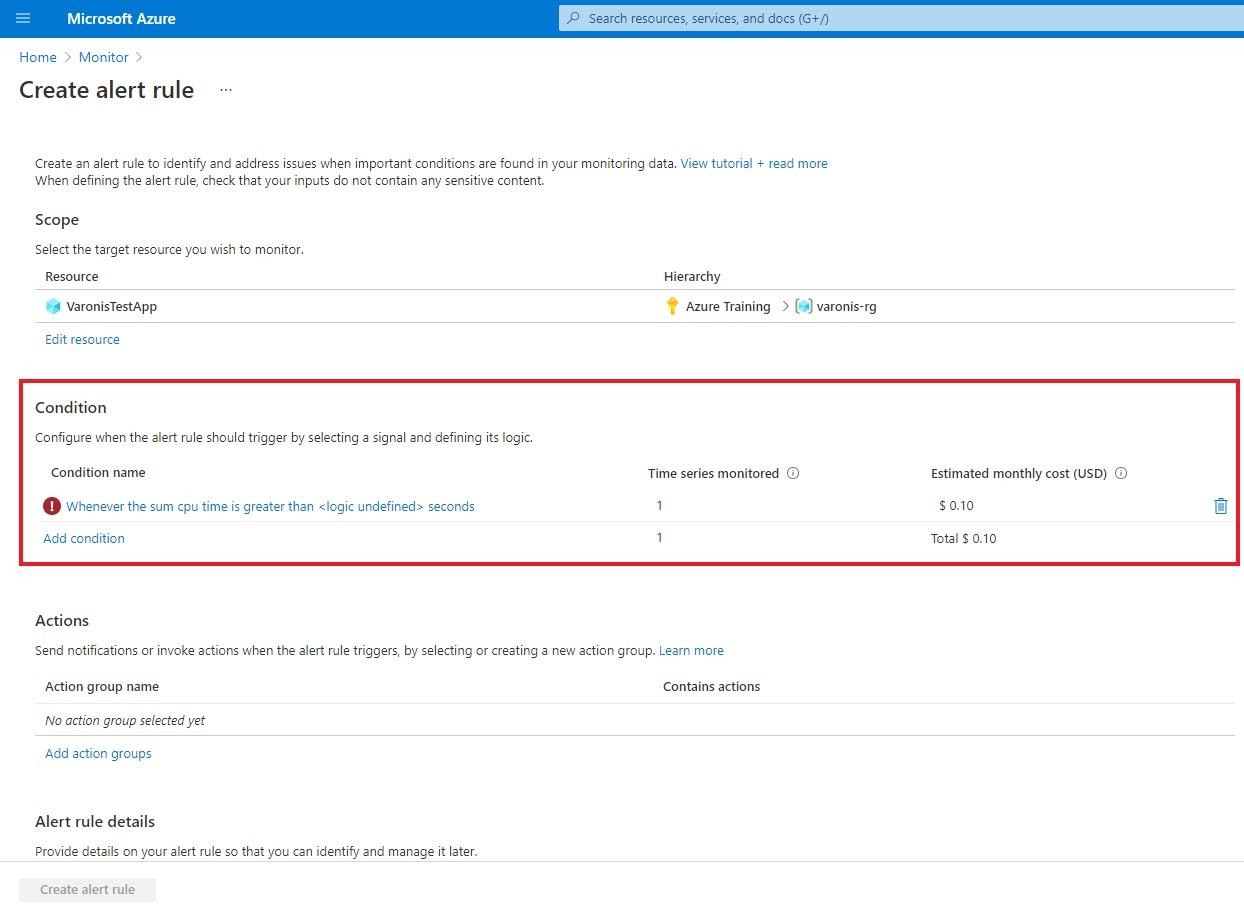Select No action group selected yet text
Screen dimensions: 1244x911
coord(125,720)
